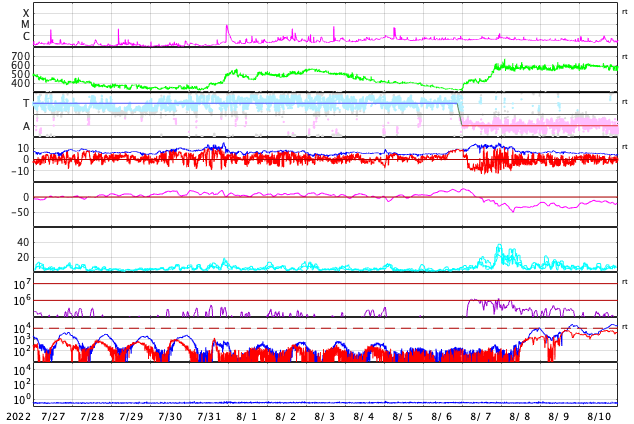The height and width of the screenshot is (424, 634).
Task: Click the 2022 year label
Action: pyautogui.click(x=19, y=417)
